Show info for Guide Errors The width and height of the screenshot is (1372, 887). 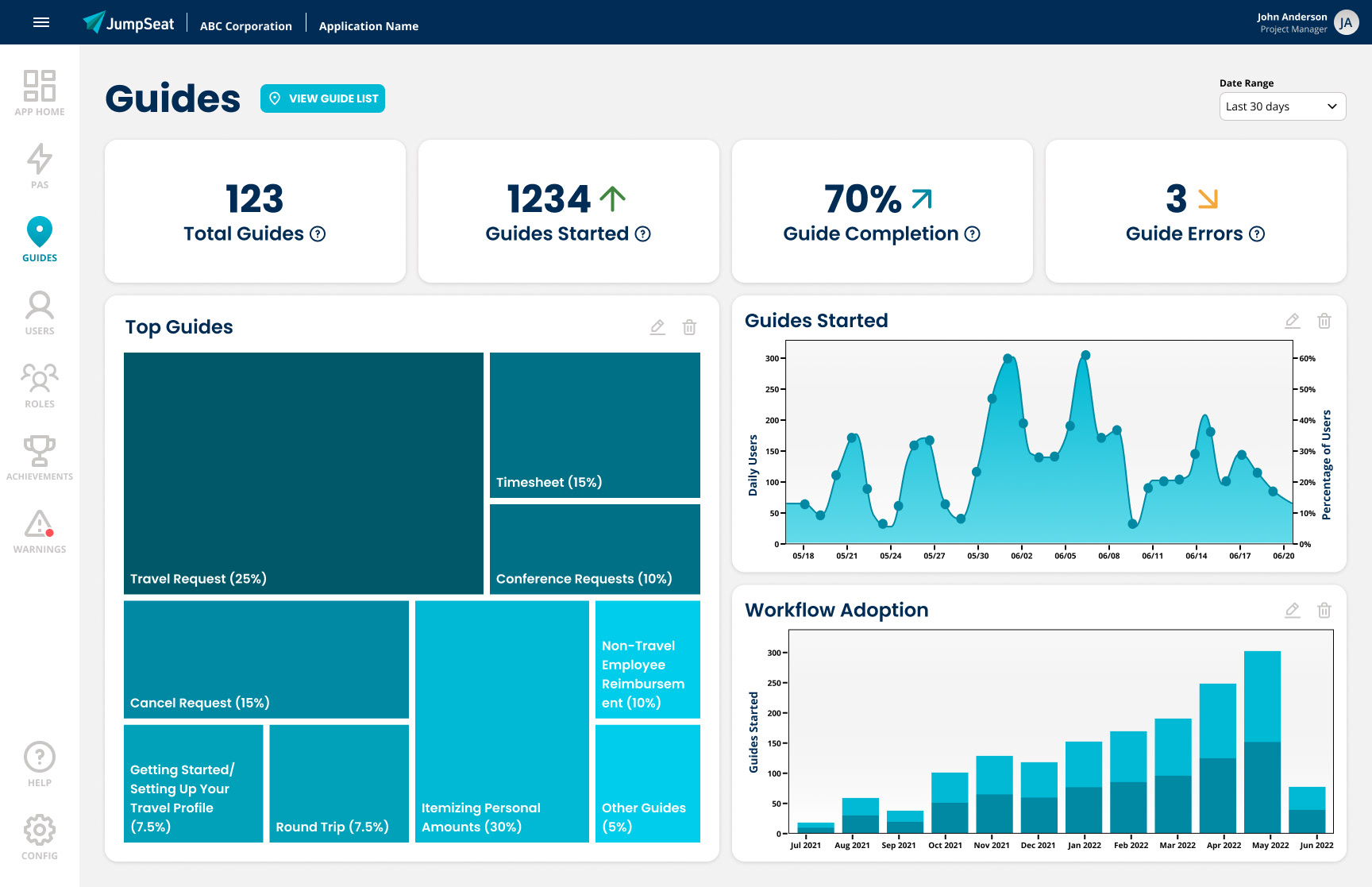pos(1257,233)
